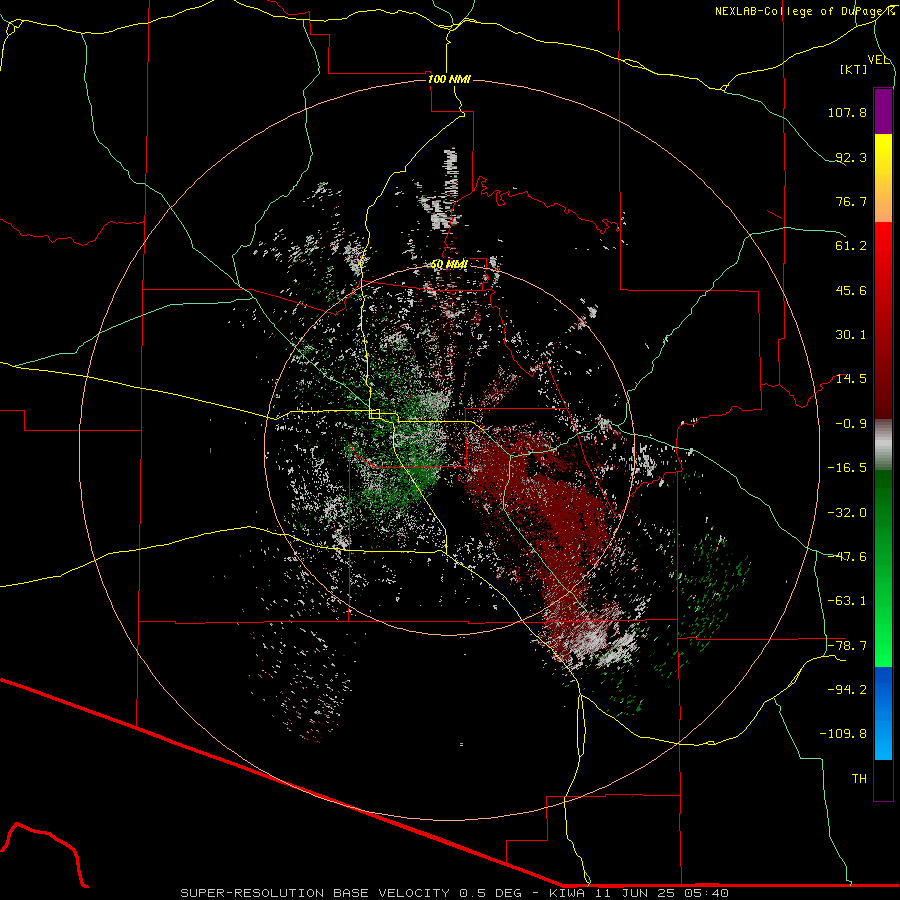The width and height of the screenshot is (900, 900).
Task: Click the gray near-zero segment of the color bar
Action: click(x=883, y=445)
